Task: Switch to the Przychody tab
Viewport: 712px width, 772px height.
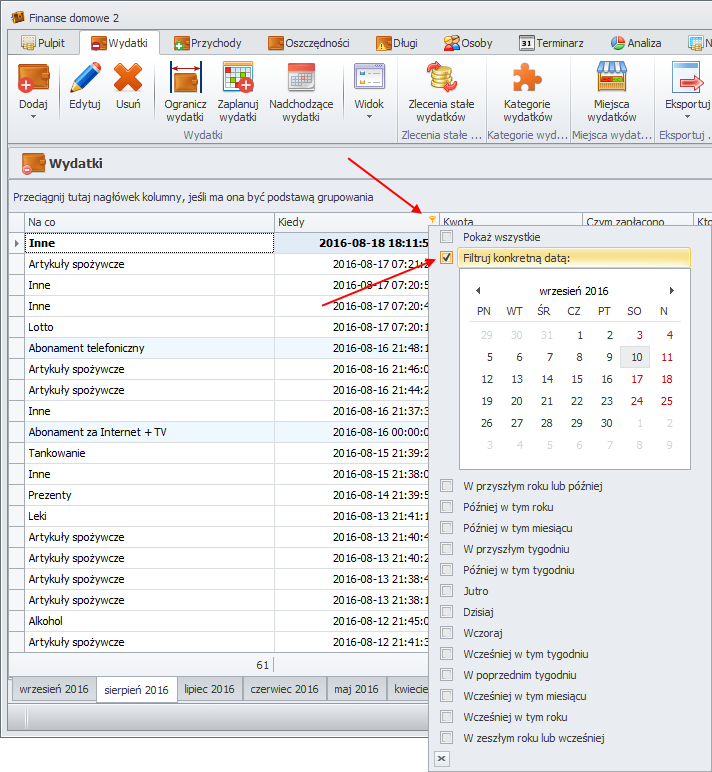Action: 208,43
